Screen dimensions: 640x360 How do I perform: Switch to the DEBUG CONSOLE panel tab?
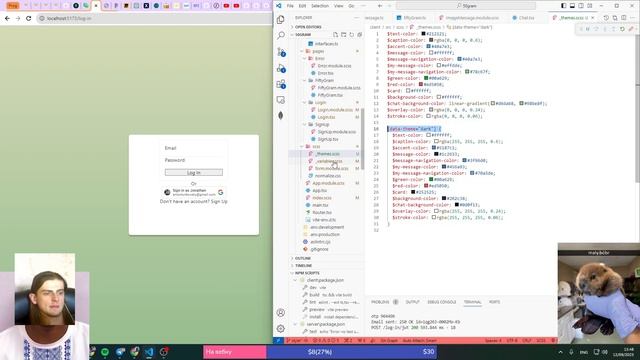tap(442, 302)
